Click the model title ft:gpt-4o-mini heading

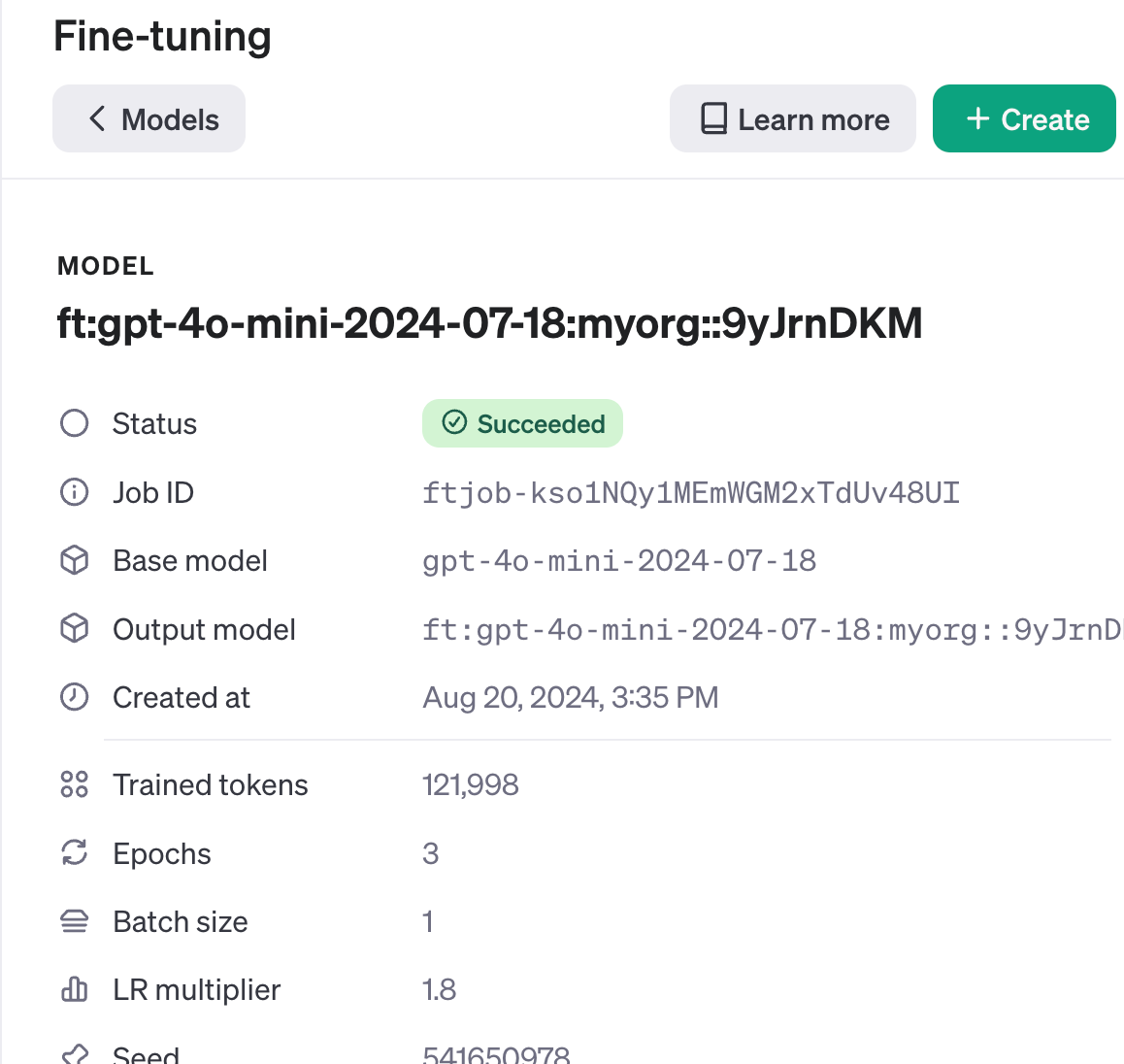pos(489,323)
